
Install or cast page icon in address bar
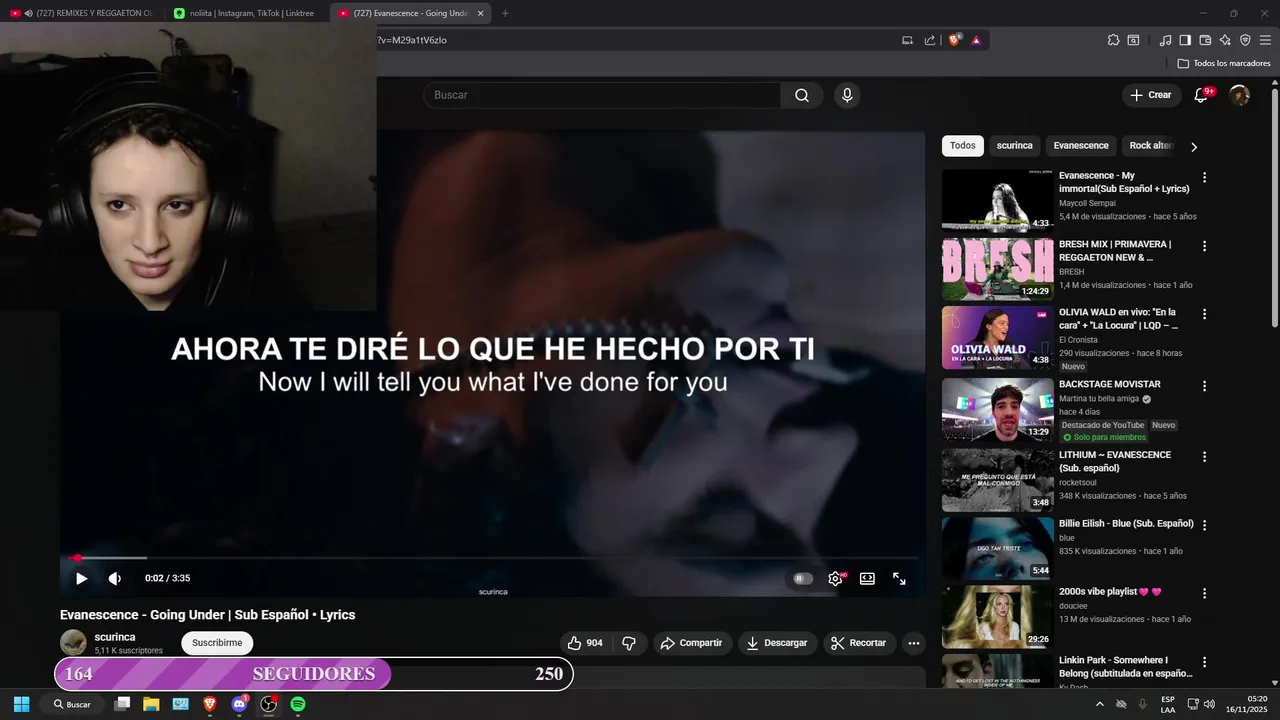coord(907,40)
